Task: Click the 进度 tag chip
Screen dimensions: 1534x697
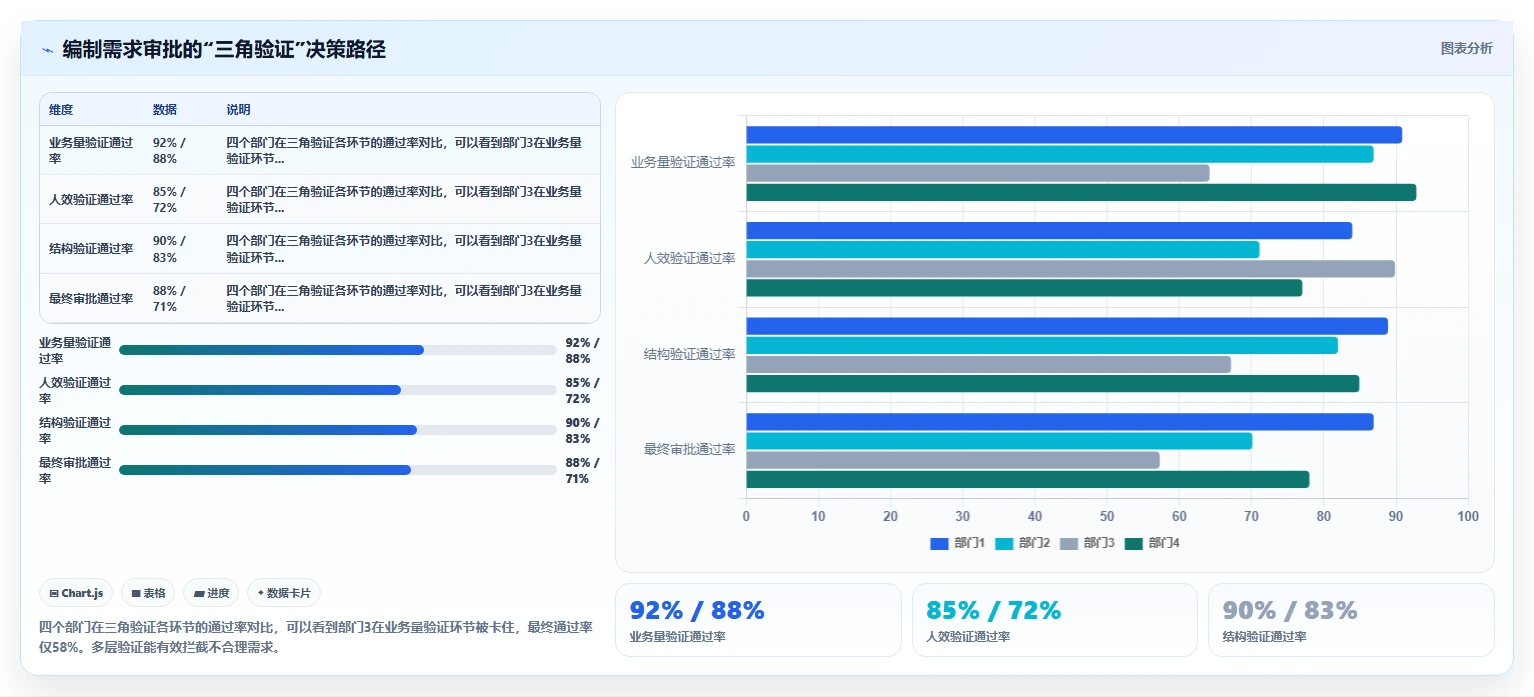Action: pyautogui.click(x=211, y=593)
